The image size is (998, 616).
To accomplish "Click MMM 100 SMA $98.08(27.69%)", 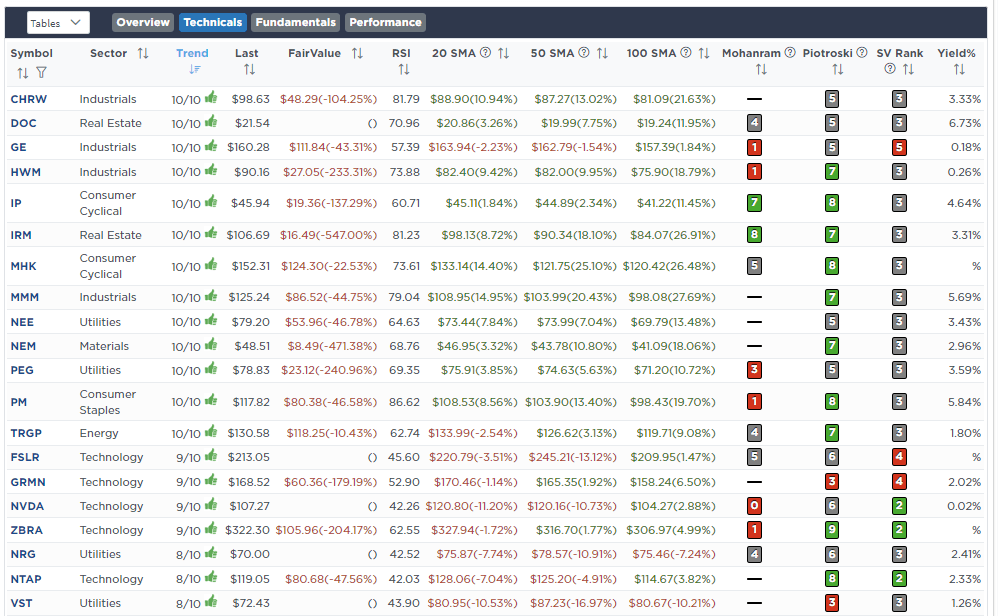I will (672, 297).
